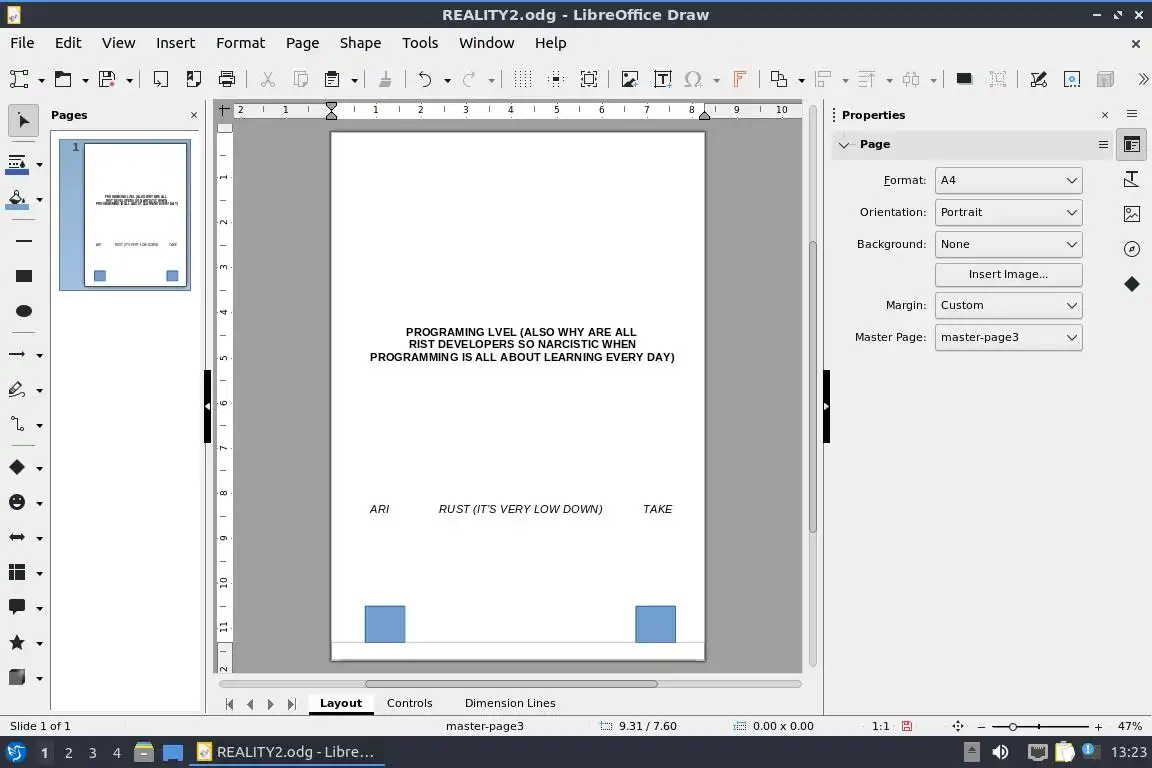The height and width of the screenshot is (768, 1152).
Task: Switch to the Dimension Lines layer tab
Action: pos(510,703)
